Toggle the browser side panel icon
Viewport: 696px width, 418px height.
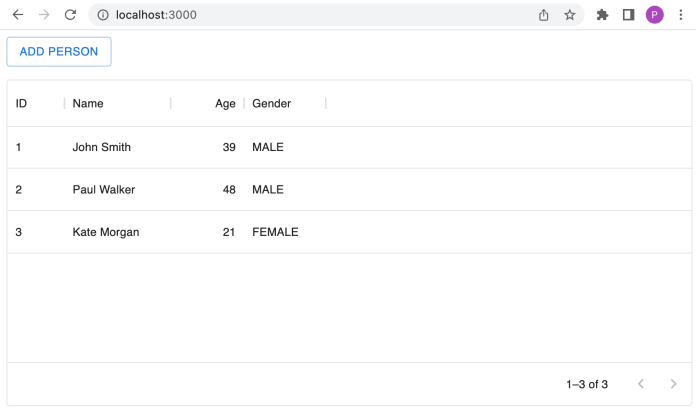click(x=628, y=15)
